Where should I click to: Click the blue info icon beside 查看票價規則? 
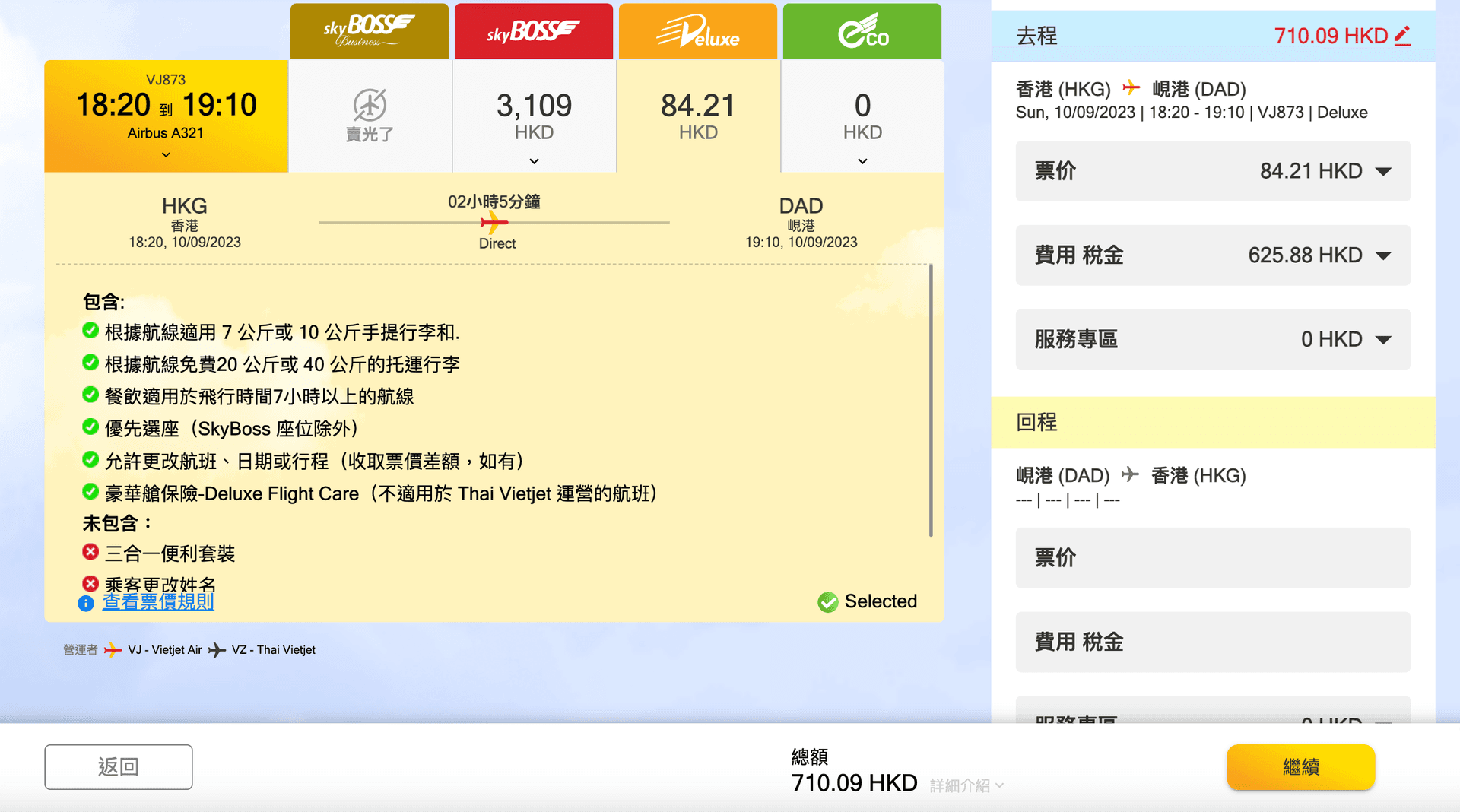86,603
